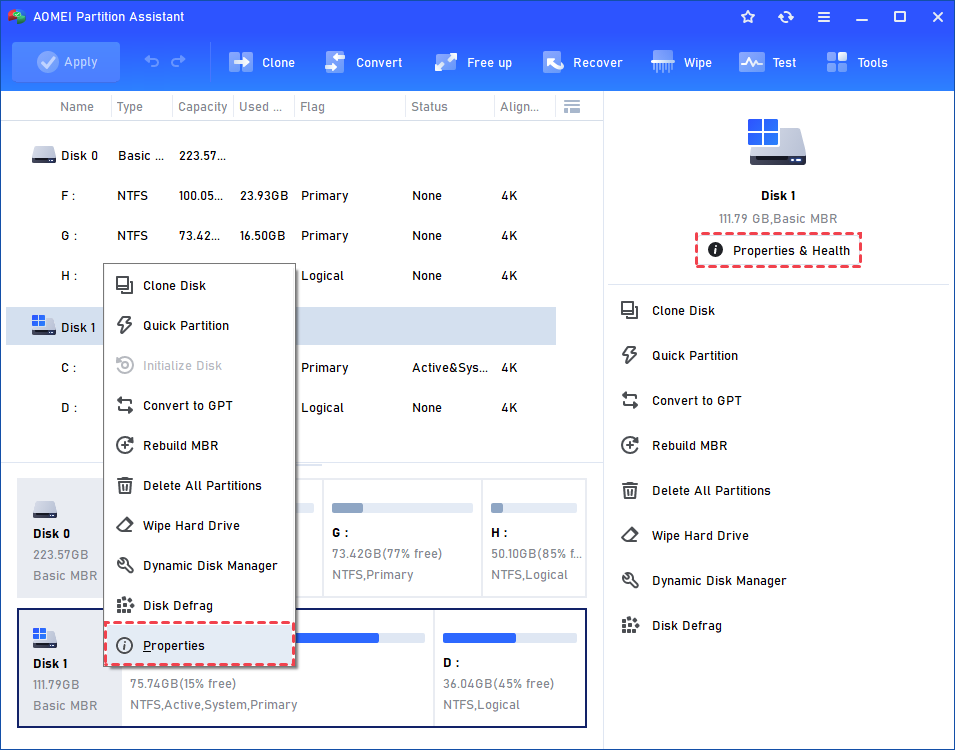This screenshot has height=750, width=955.
Task: Click the Quick Partition lightning icon in right panel
Action: point(630,355)
